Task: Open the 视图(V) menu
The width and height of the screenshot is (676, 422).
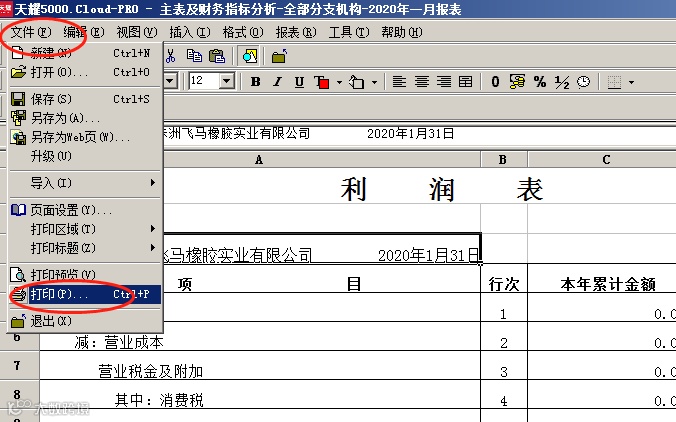Action: (137, 32)
